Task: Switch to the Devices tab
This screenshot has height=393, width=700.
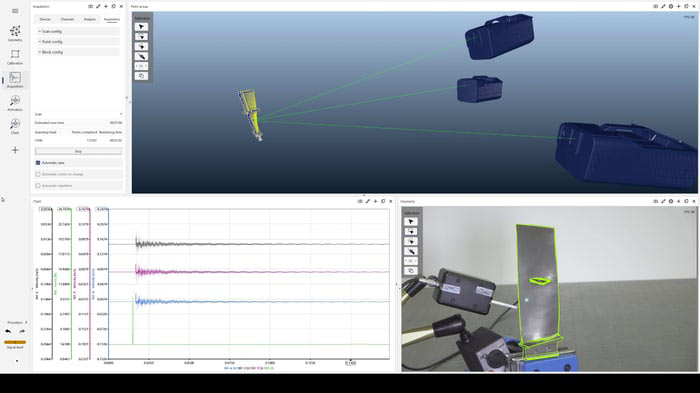Action: pyautogui.click(x=45, y=19)
